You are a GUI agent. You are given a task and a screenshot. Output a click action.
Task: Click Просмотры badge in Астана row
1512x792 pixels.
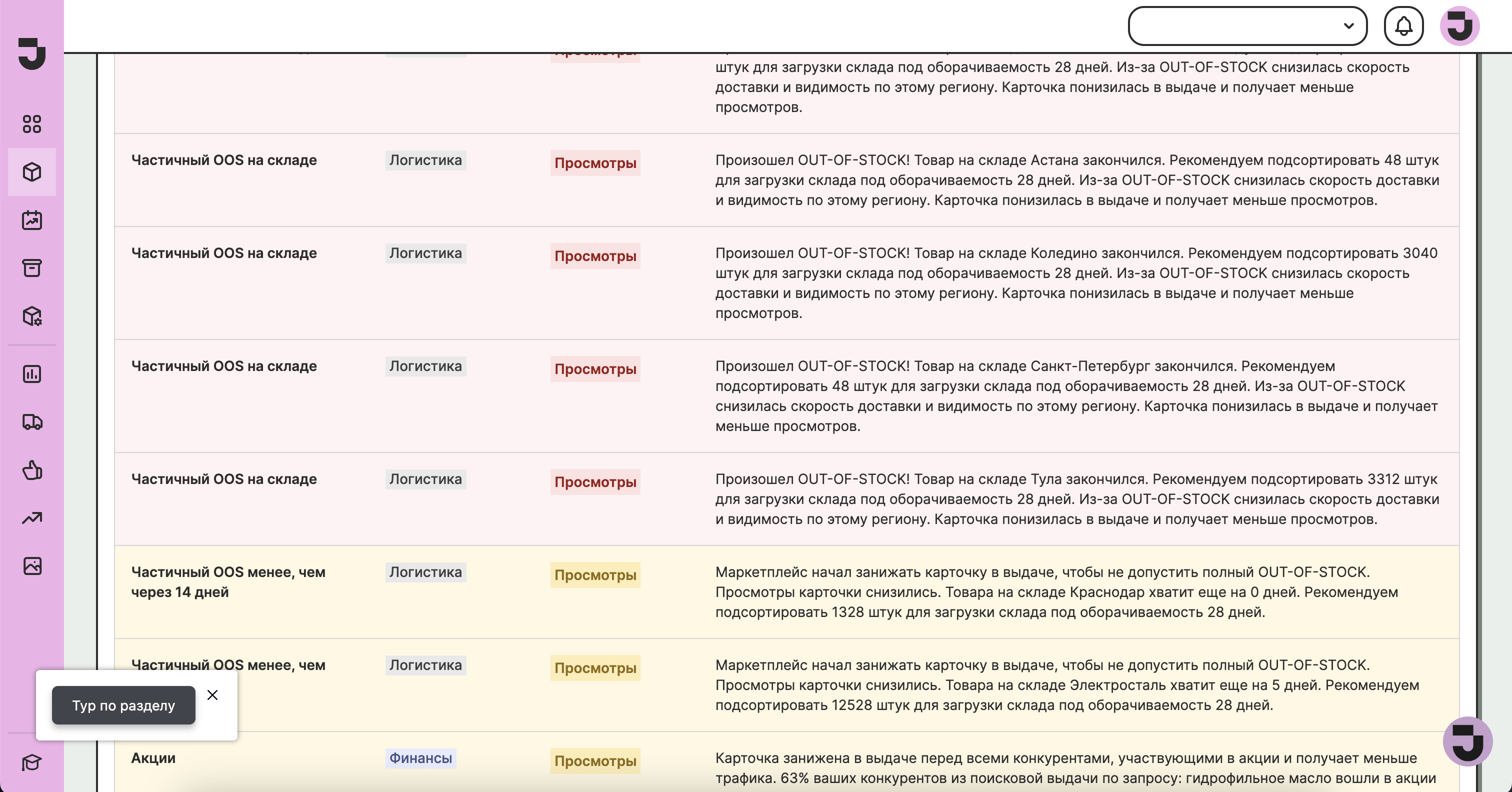[x=595, y=162]
